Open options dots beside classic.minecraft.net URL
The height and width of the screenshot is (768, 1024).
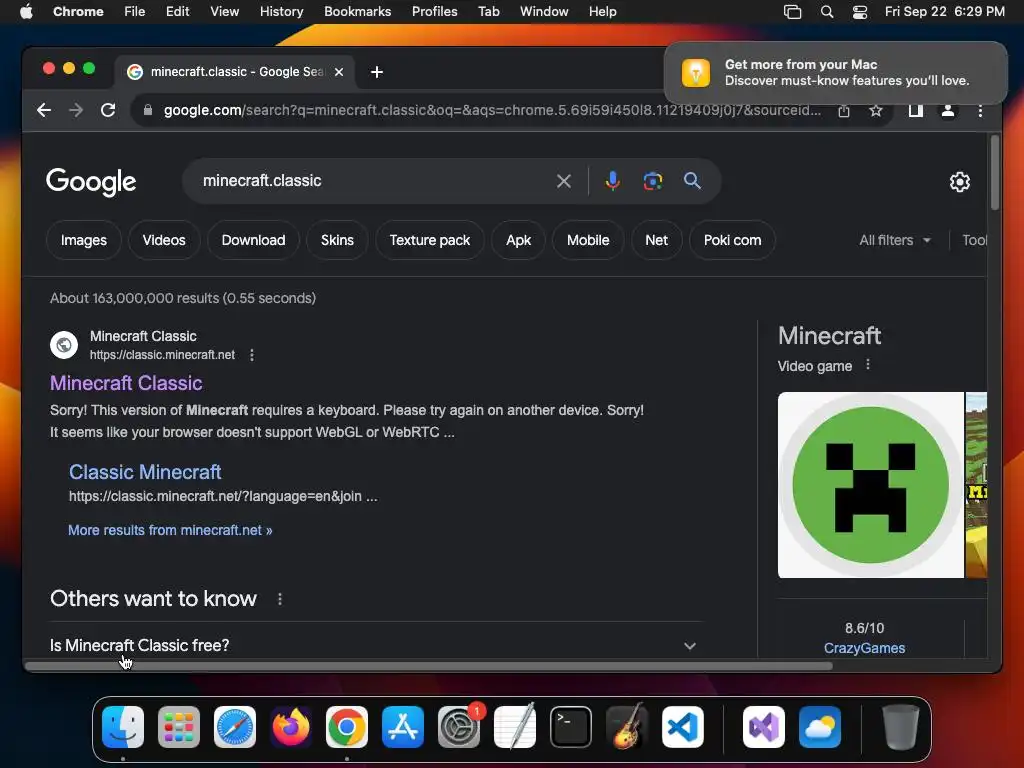[x=252, y=355]
